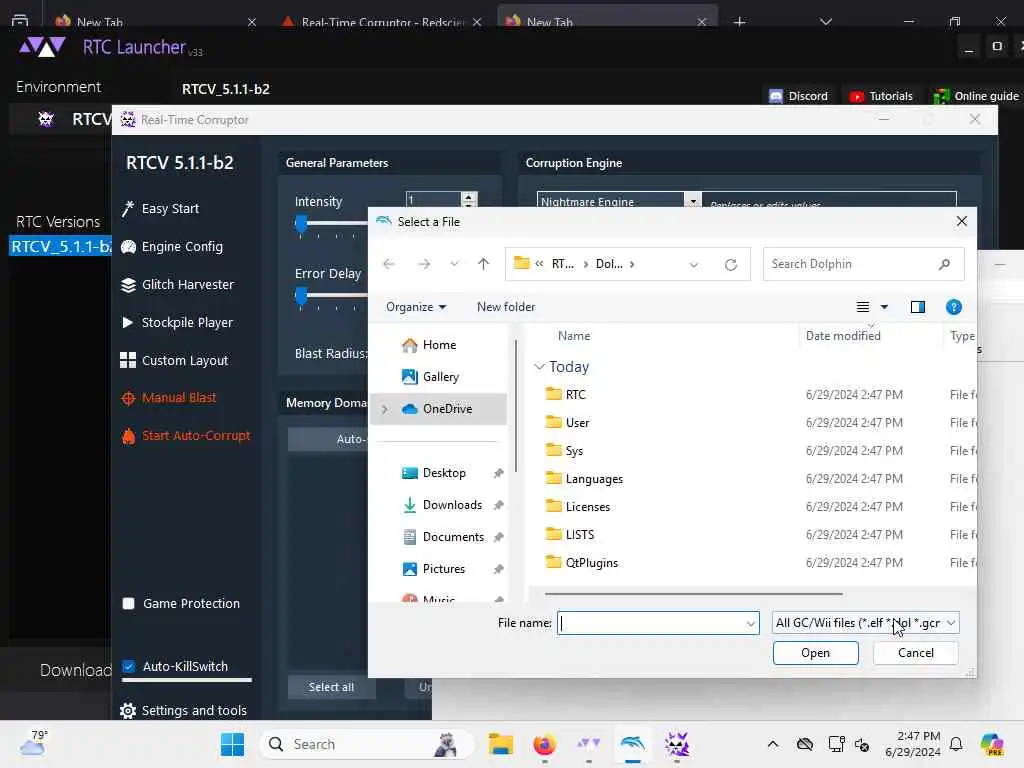Click the horizontal scrollbar in file list
The image size is (1024, 768).
[x=694, y=594]
